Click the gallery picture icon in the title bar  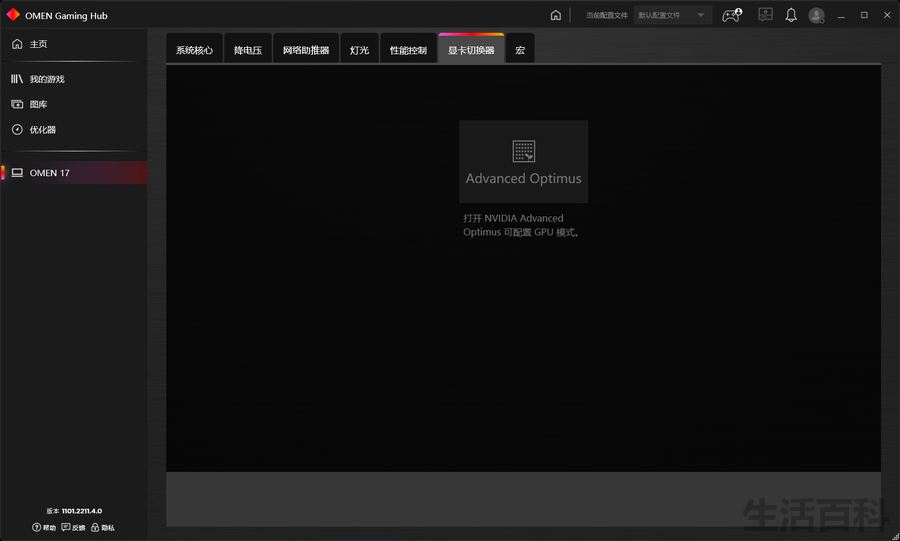coord(765,15)
